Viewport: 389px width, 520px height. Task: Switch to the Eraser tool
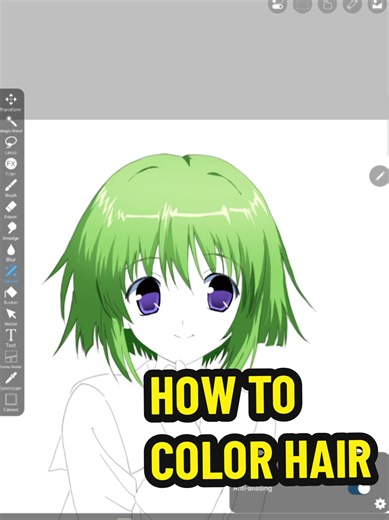[x=11, y=209]
